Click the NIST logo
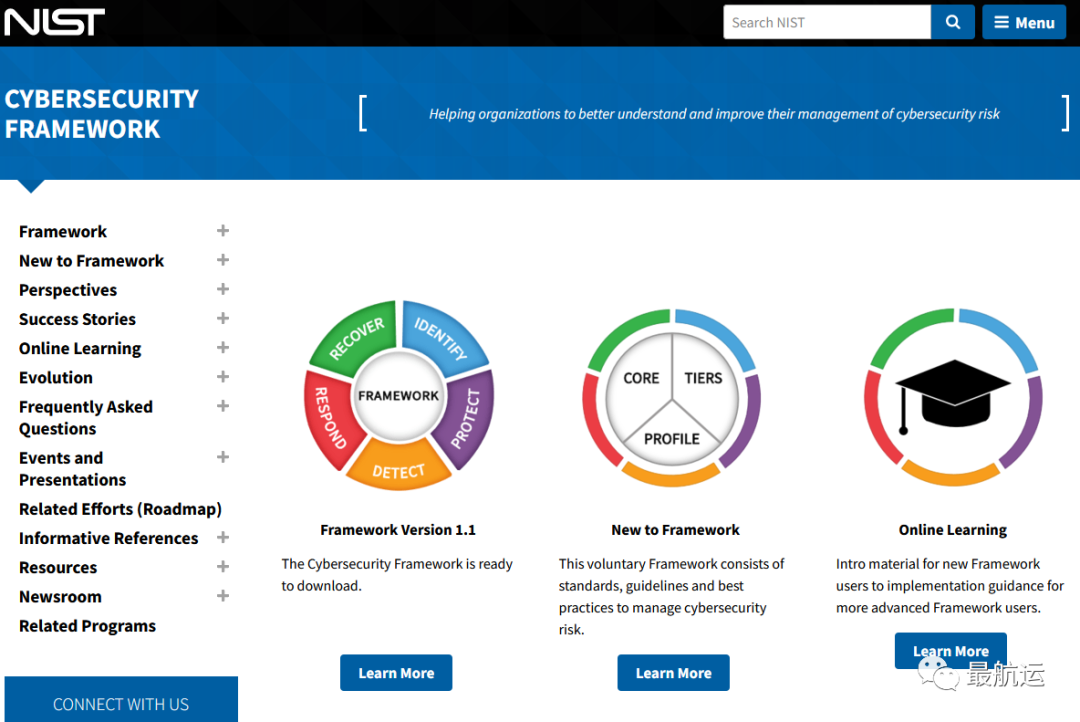The width and height of the screenshot is (1080, 722). click(x=54, y=22)
